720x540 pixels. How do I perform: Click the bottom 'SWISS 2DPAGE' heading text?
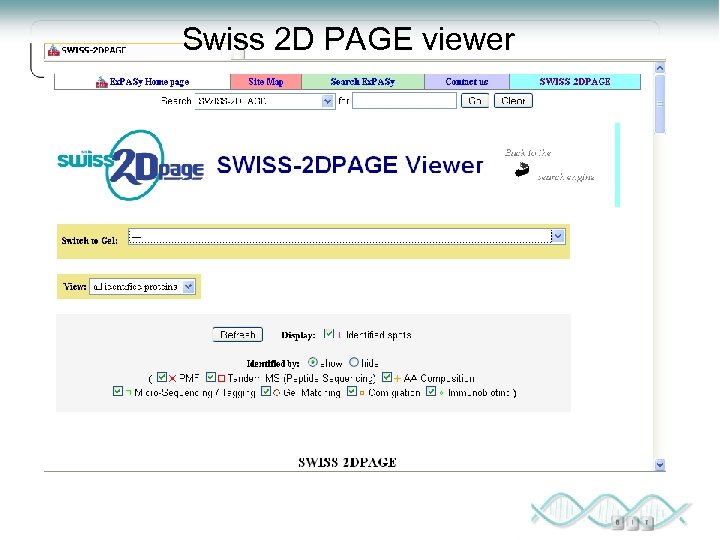tap(347, 462)
